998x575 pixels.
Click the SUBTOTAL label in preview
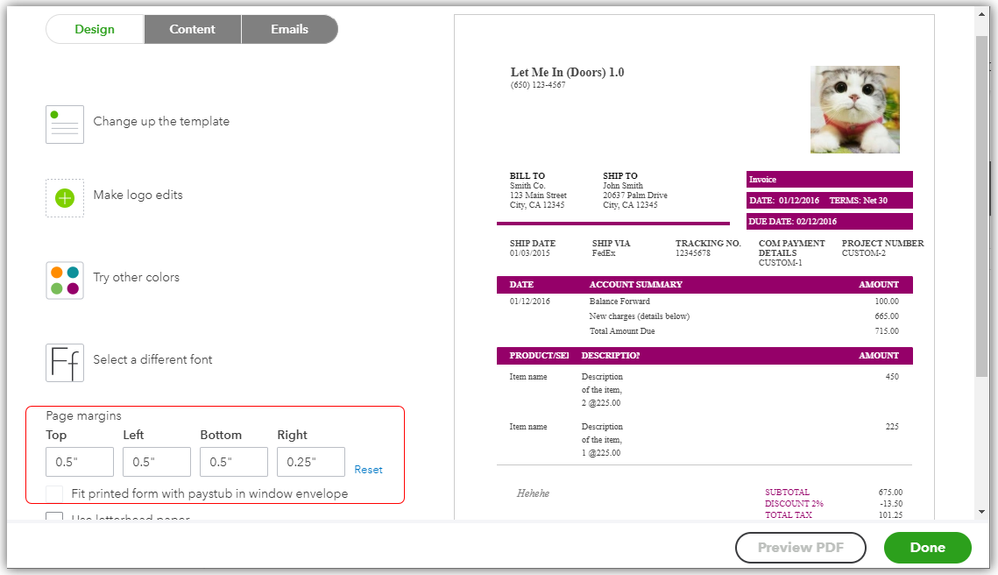click(x=787, y=492)
